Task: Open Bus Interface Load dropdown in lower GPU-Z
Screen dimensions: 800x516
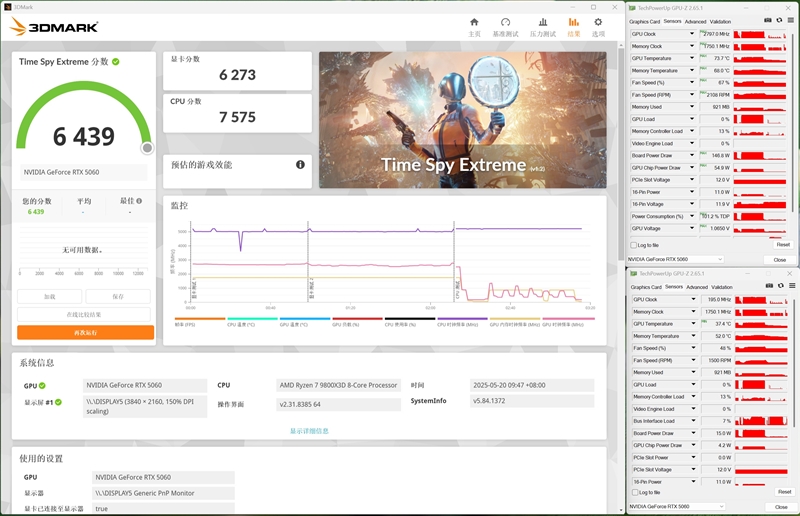Action: tap(692, 421)
